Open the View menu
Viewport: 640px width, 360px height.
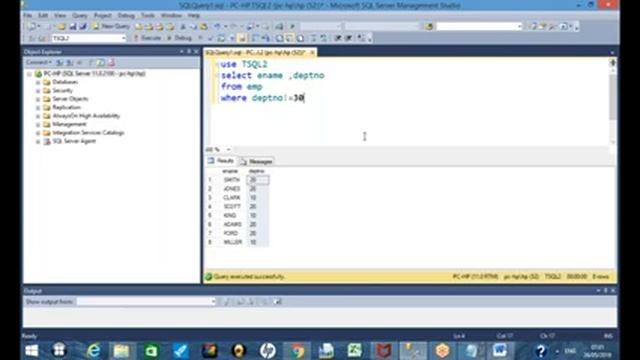tap(60, 16)
